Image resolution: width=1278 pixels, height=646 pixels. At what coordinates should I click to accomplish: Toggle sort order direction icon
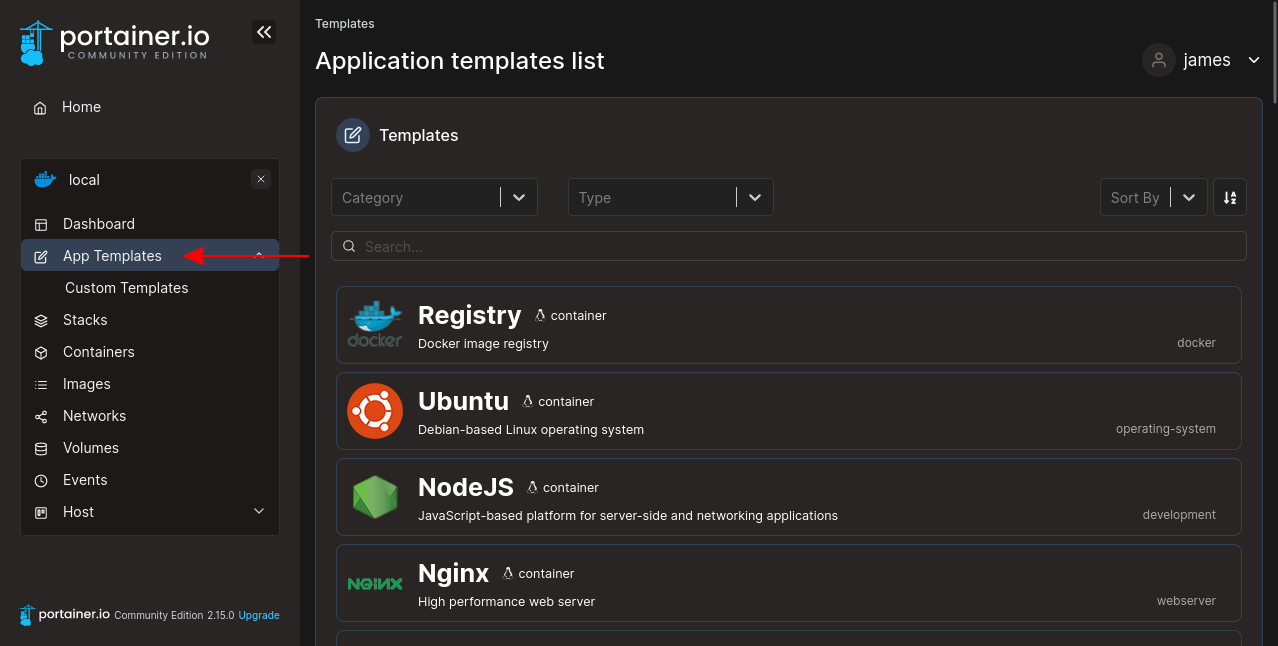point(1230,197)
